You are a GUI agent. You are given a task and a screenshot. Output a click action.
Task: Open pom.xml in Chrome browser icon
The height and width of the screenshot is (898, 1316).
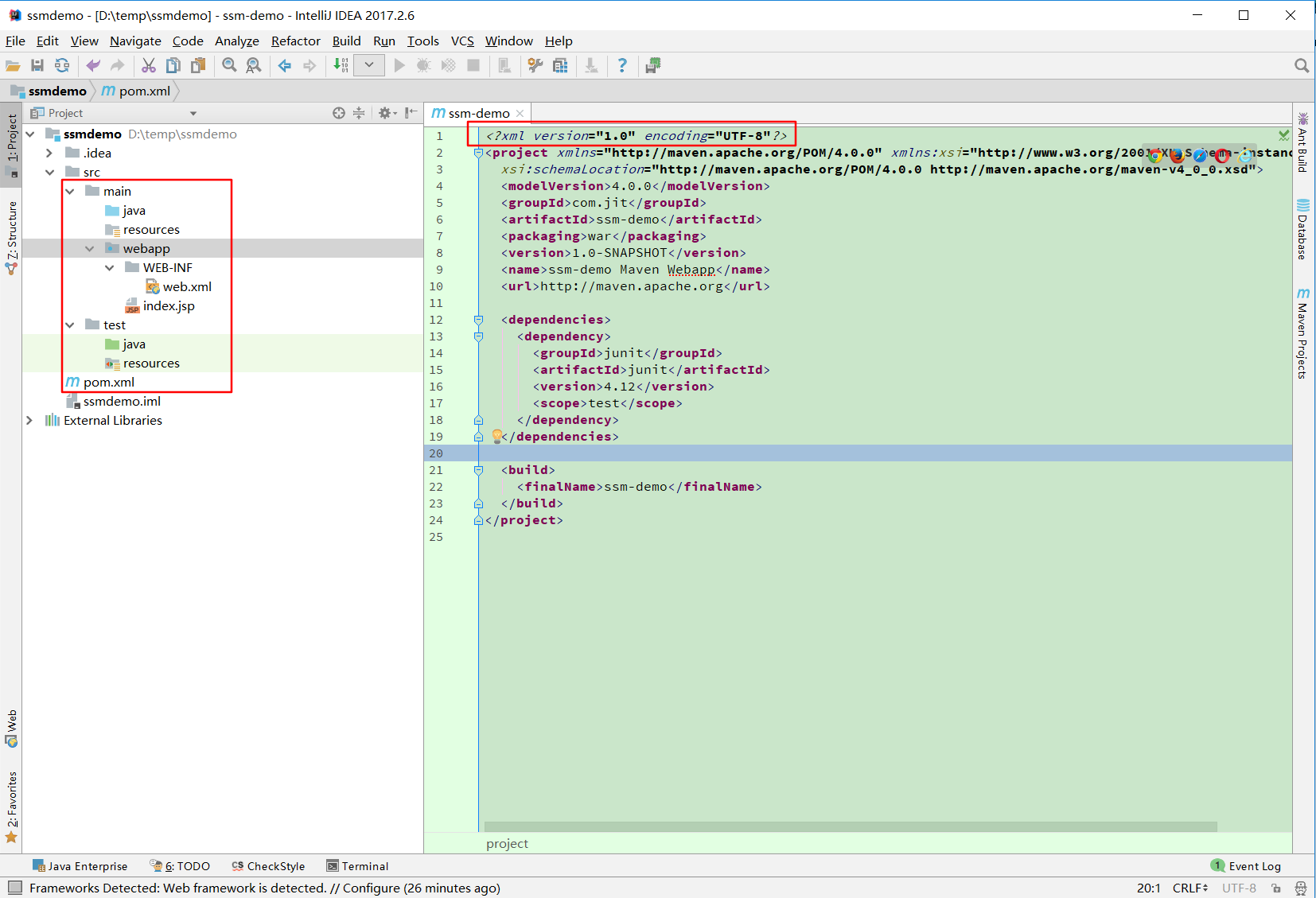click(x=1155, y=155)
